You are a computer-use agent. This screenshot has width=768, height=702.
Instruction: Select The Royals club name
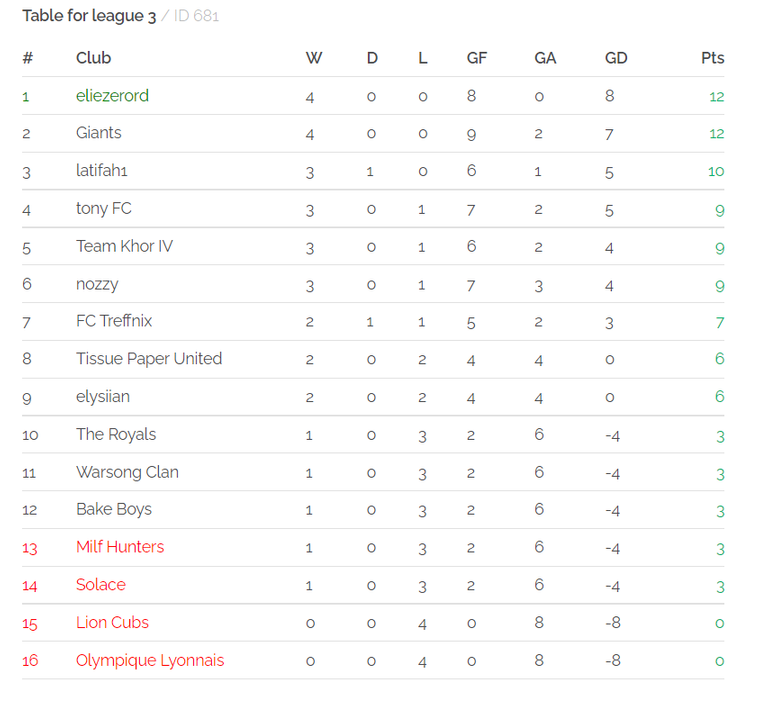[x=116, y=435]
